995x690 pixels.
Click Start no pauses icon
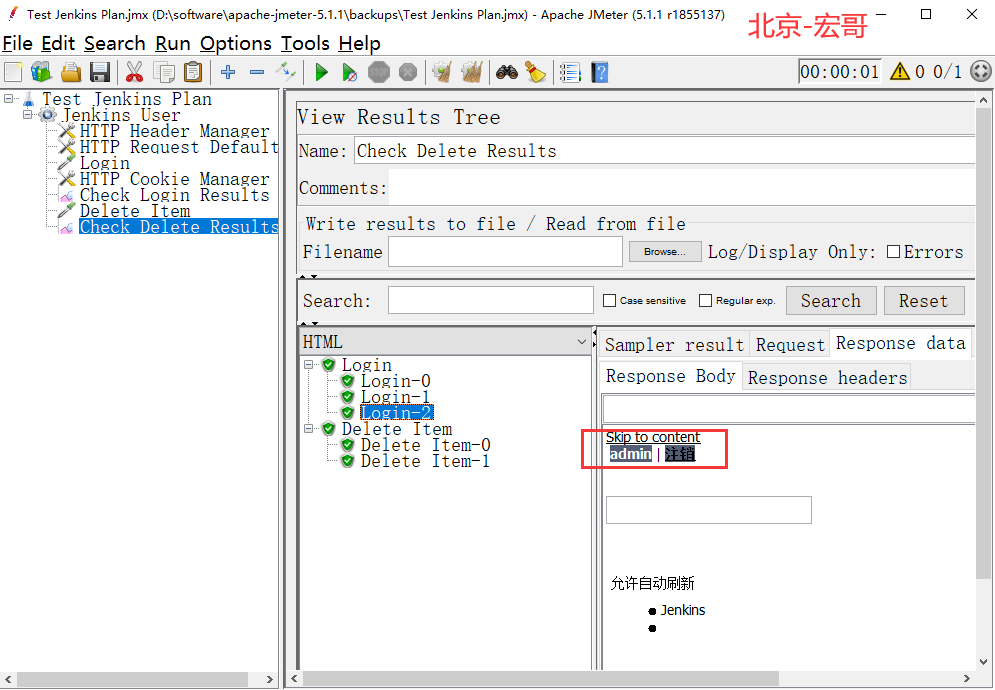(349, 72)
